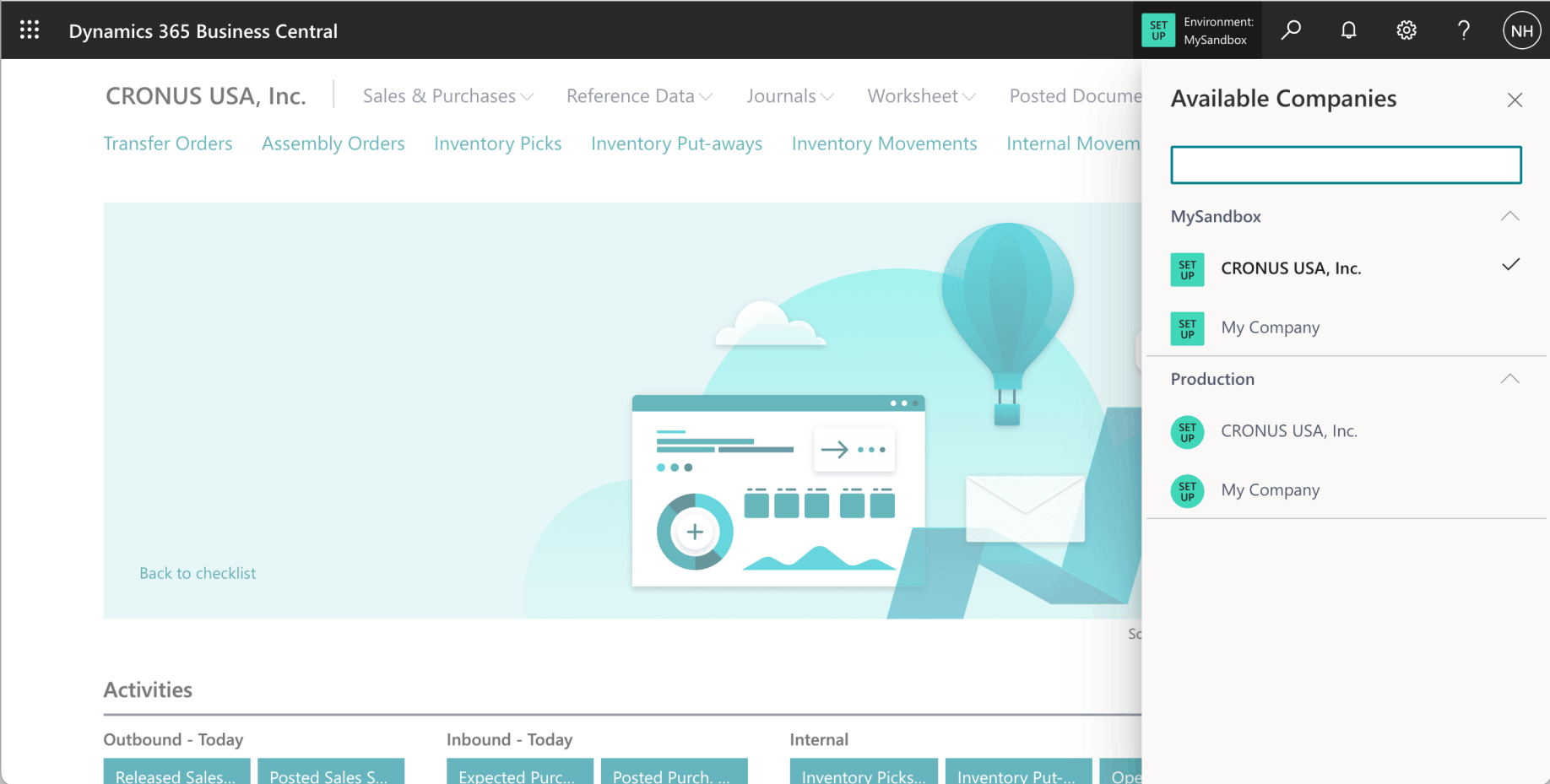Click the Internal activities label
The height and width of the screenshot is (784, 1550).
(x=819, y=740)
